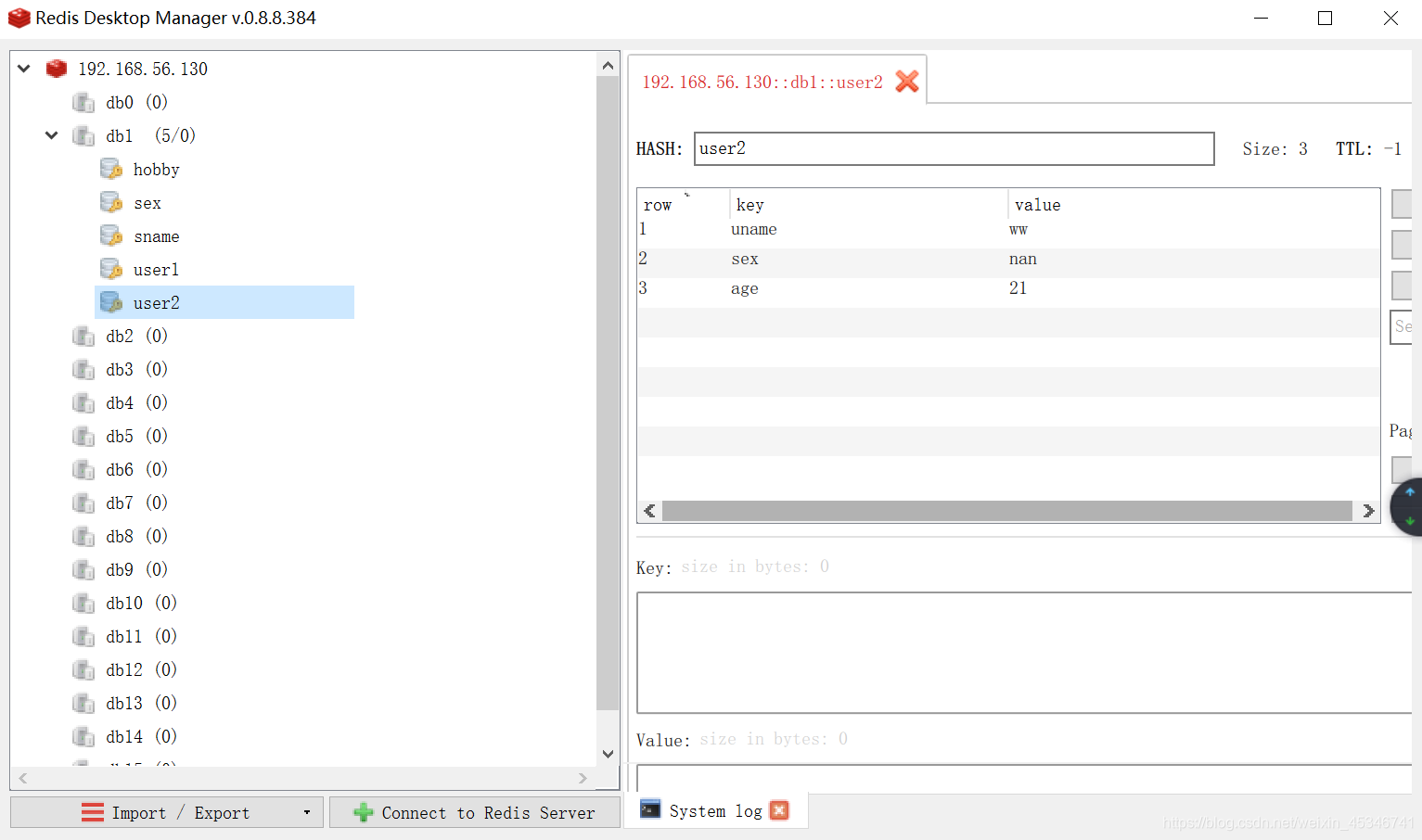
Task: Select the uname row in hash table
Action: (1007, 229)
